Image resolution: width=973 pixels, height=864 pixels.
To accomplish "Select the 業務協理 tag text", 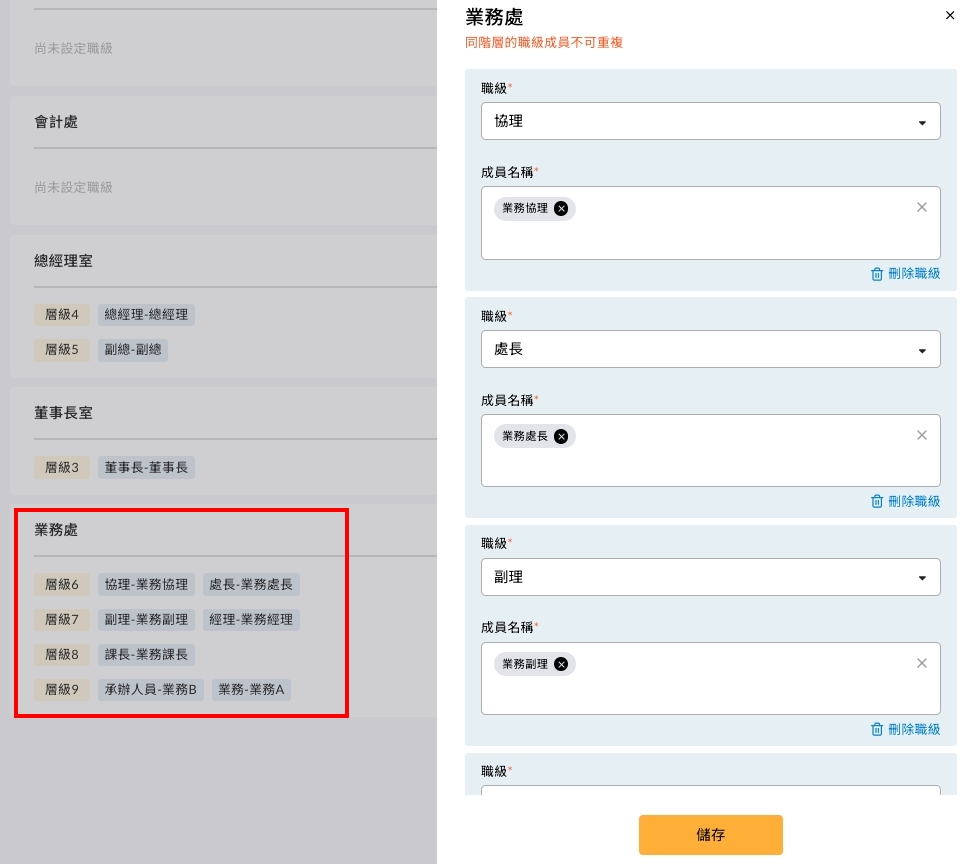I will tap(525, 209).
